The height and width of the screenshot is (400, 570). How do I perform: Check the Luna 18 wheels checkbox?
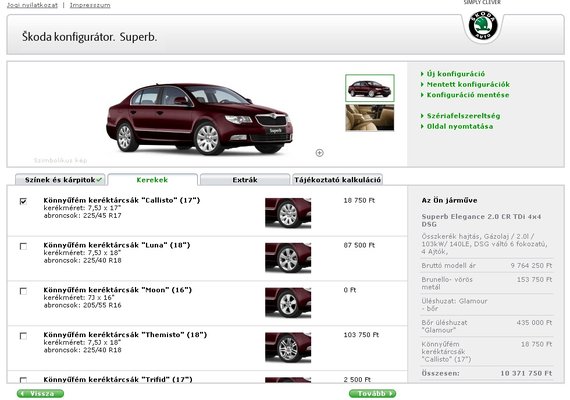(23, 246)
